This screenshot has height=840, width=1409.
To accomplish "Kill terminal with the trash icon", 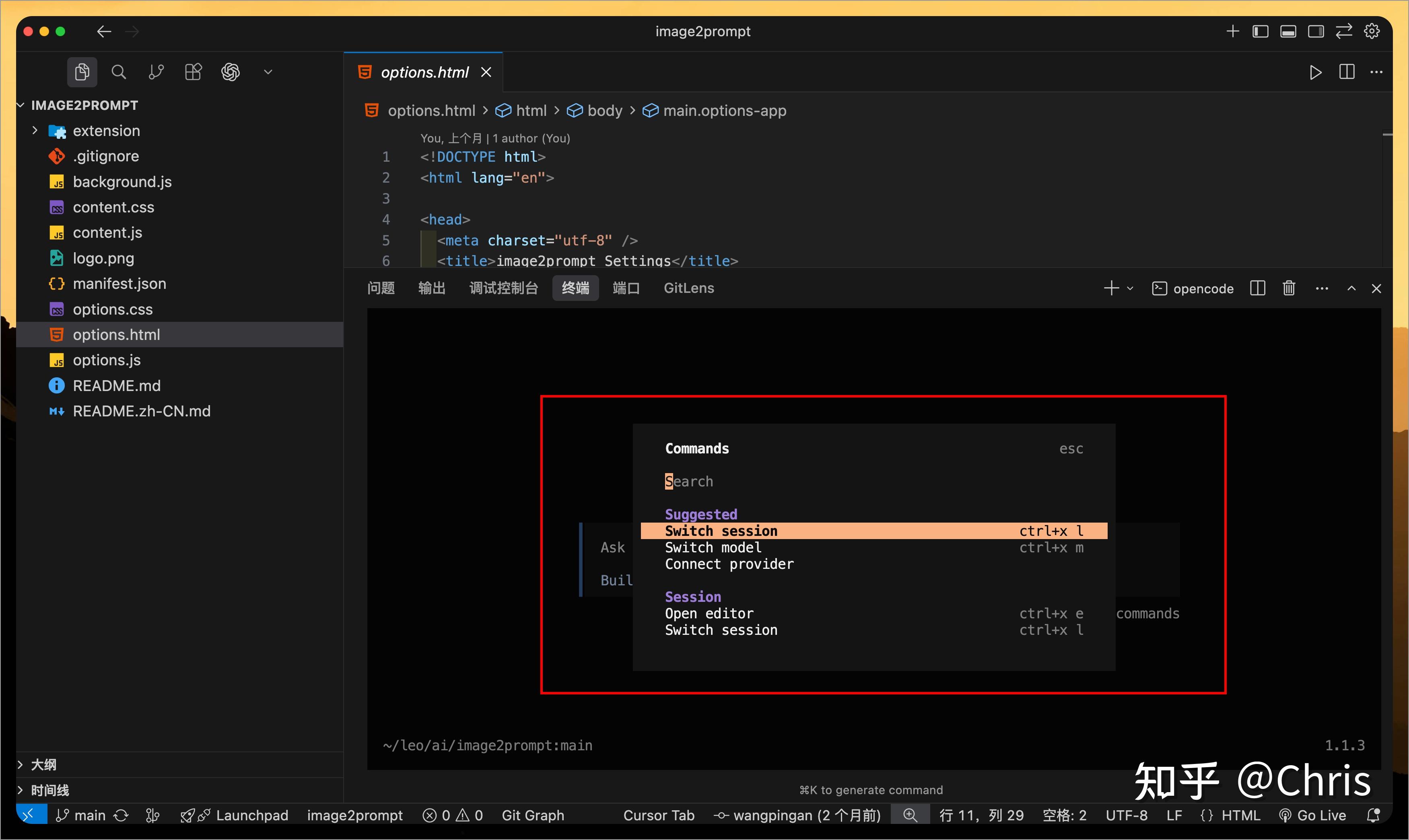I will pyautogui.click(x=1289, y=288).
